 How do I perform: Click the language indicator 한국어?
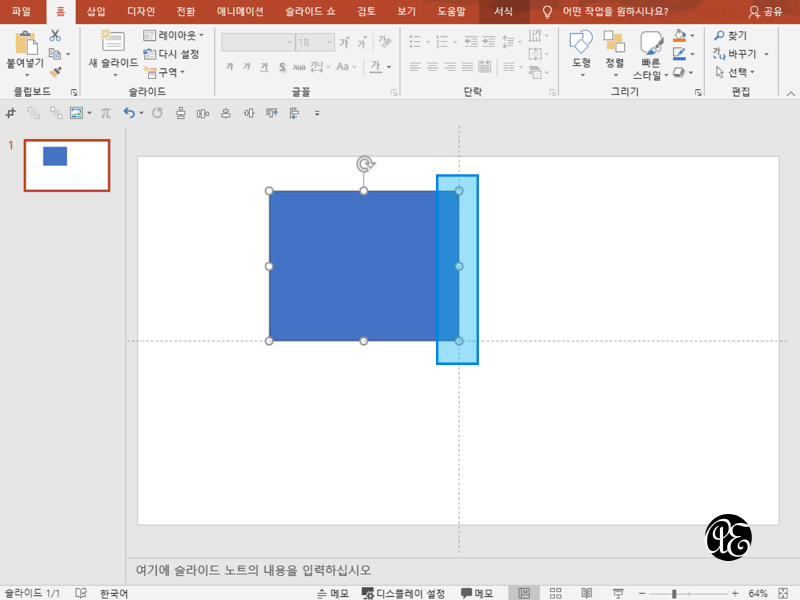tap(114, 593)
